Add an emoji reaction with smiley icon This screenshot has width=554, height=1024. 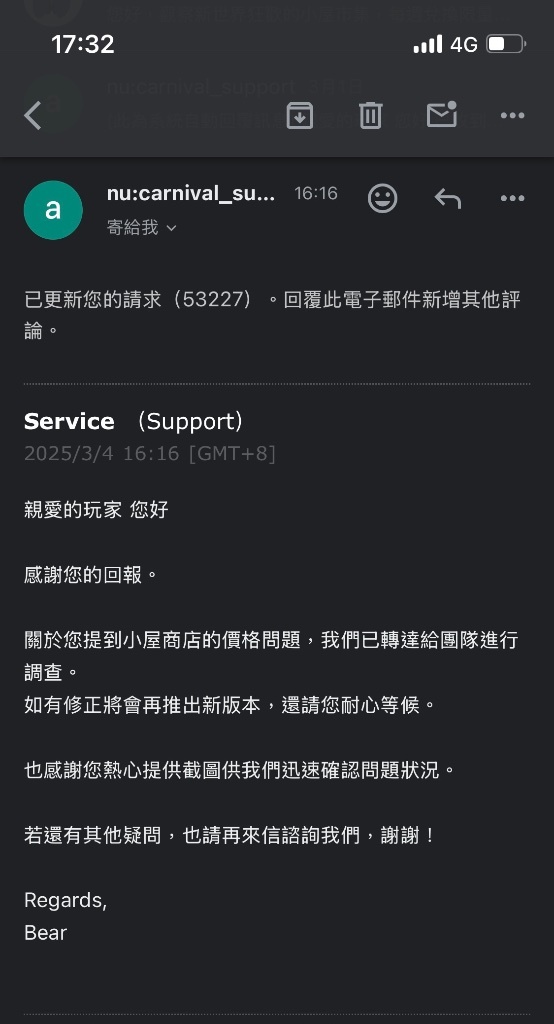[x=383, y=198]
